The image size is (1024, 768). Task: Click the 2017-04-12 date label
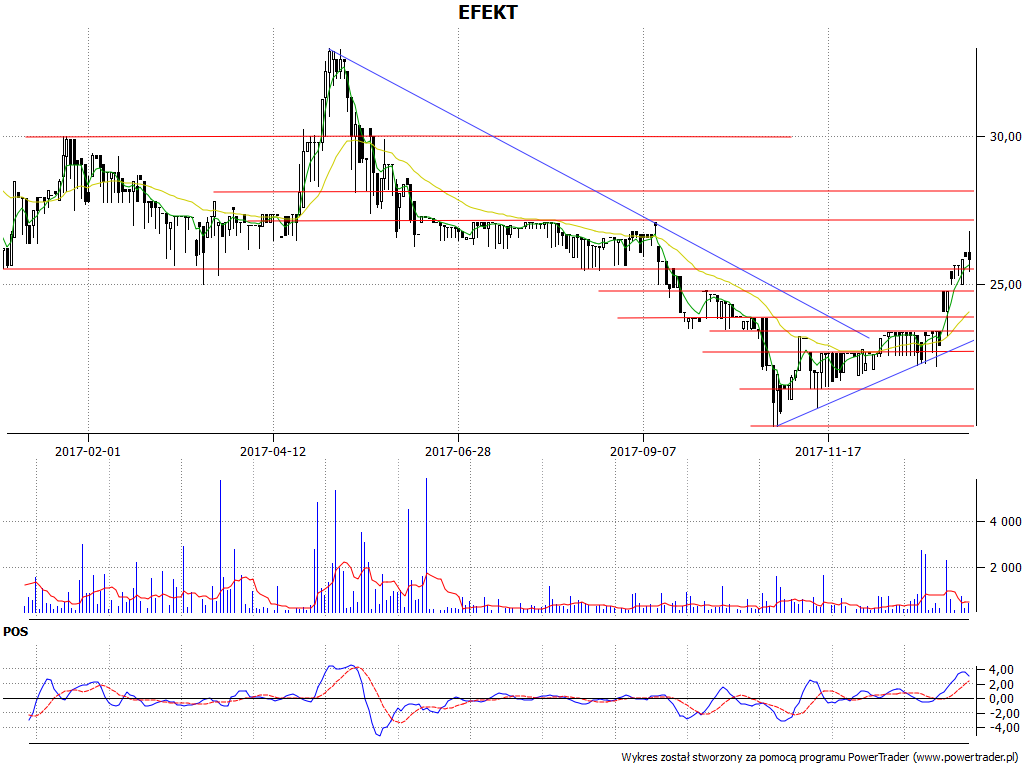click(273, 451)
